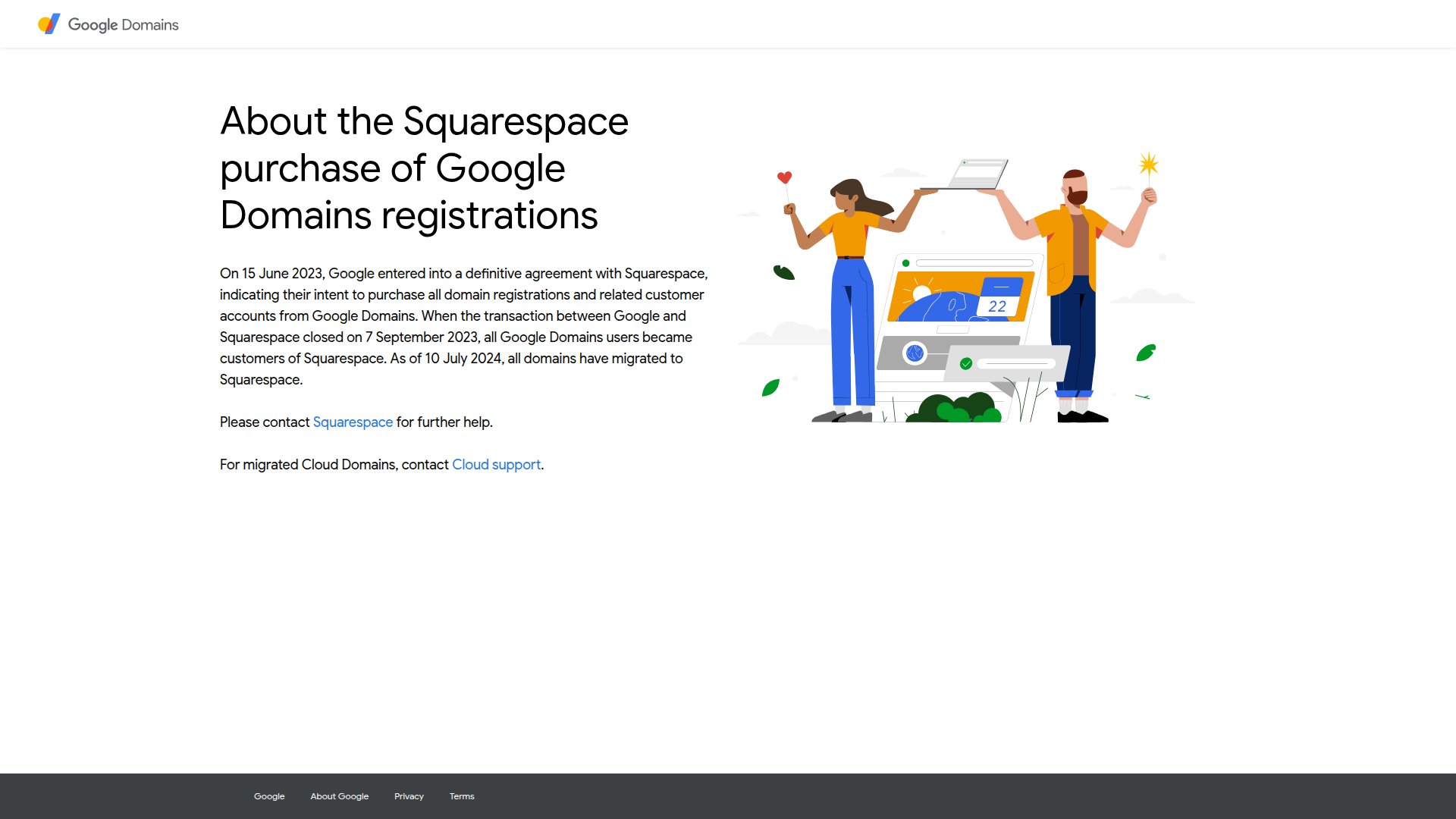This screenshot has width=1456, height=819.
Task: Click the yellow sparkler star icon
Action: 1148,164
